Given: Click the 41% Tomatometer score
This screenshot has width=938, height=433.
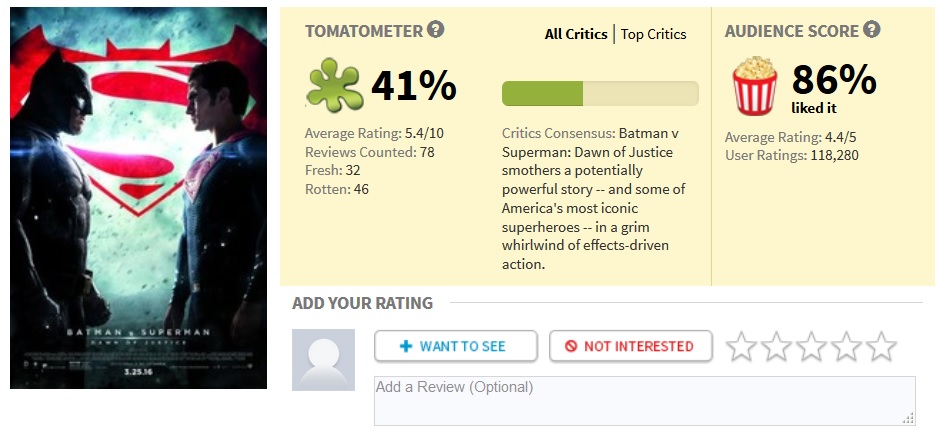Looking at the screenshot, I should pyautogui.click(x=413, y=86).
